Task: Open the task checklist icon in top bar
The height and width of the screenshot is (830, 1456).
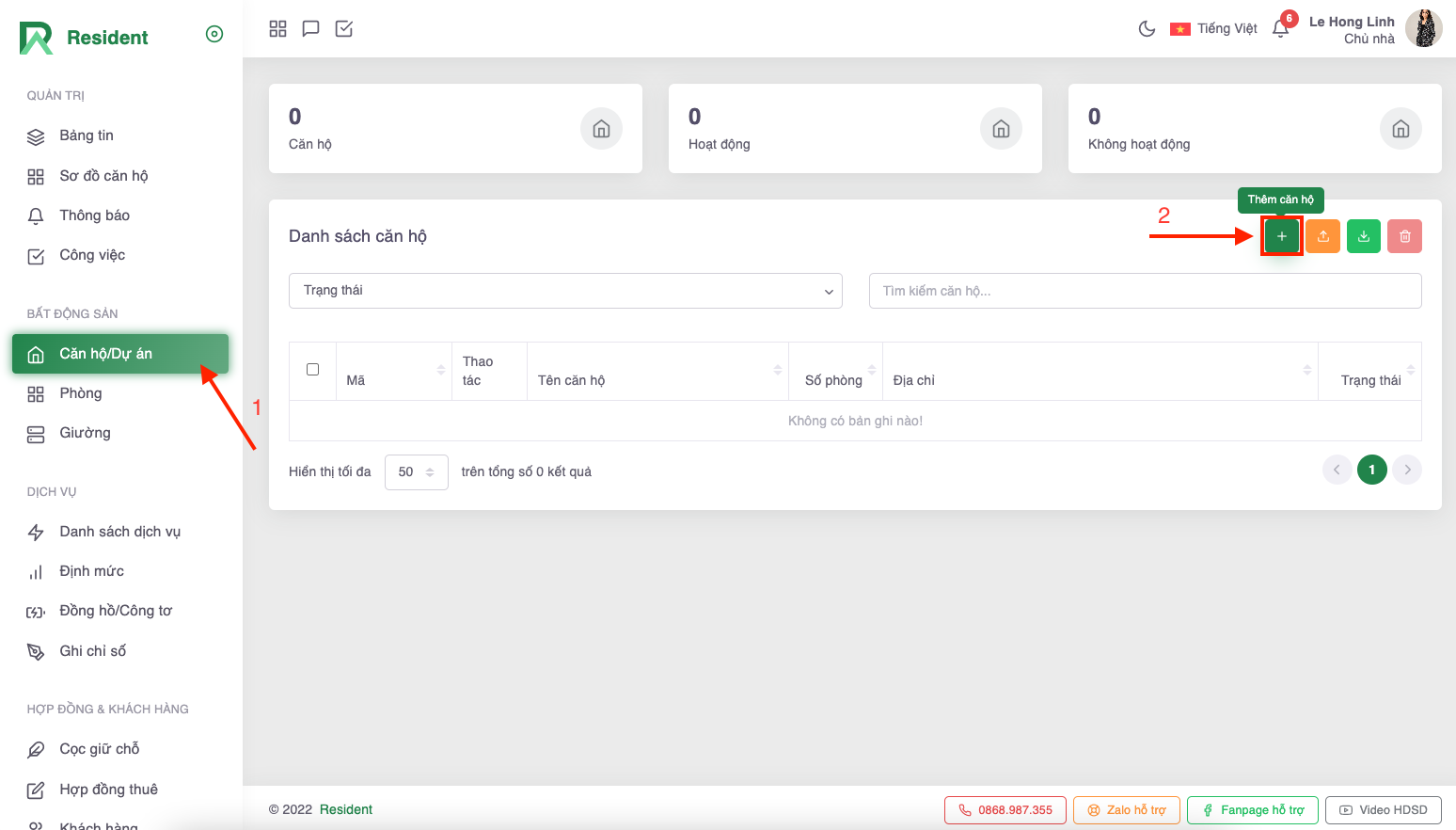Action: click(x=344, y=29)
